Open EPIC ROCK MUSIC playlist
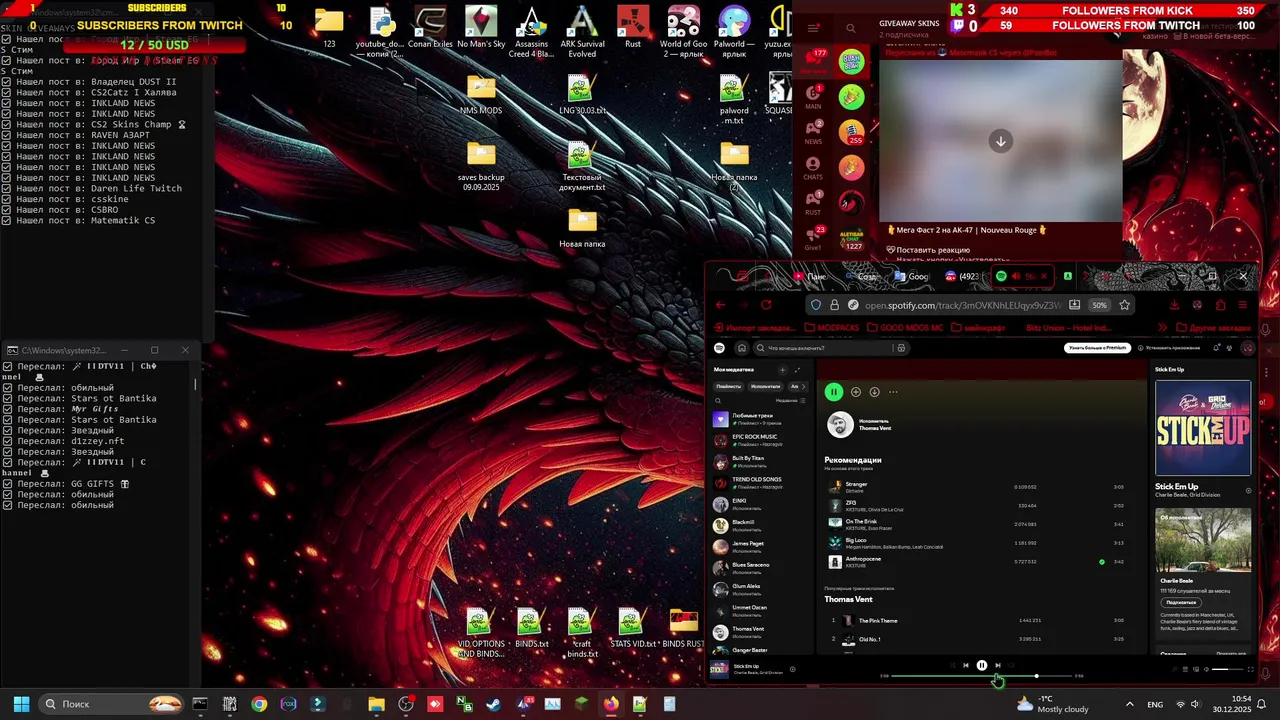Screen dimensions: 1280x720 click(758, 440)
